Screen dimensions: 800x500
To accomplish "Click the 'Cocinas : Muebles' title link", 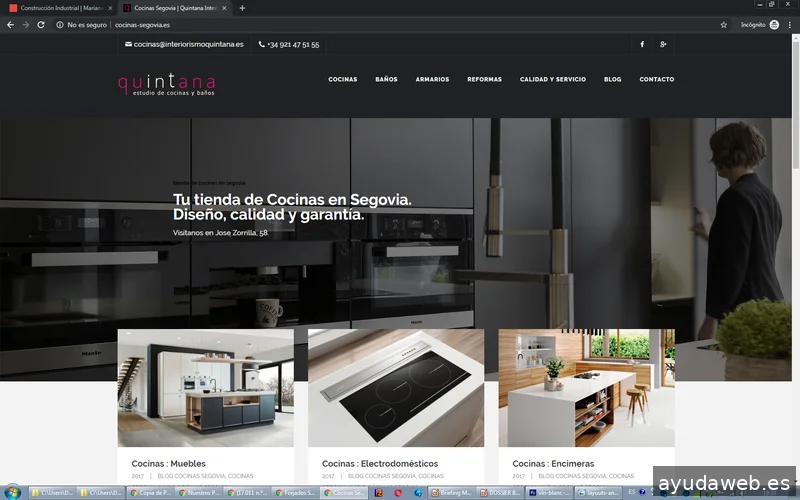I will [168, 463].
